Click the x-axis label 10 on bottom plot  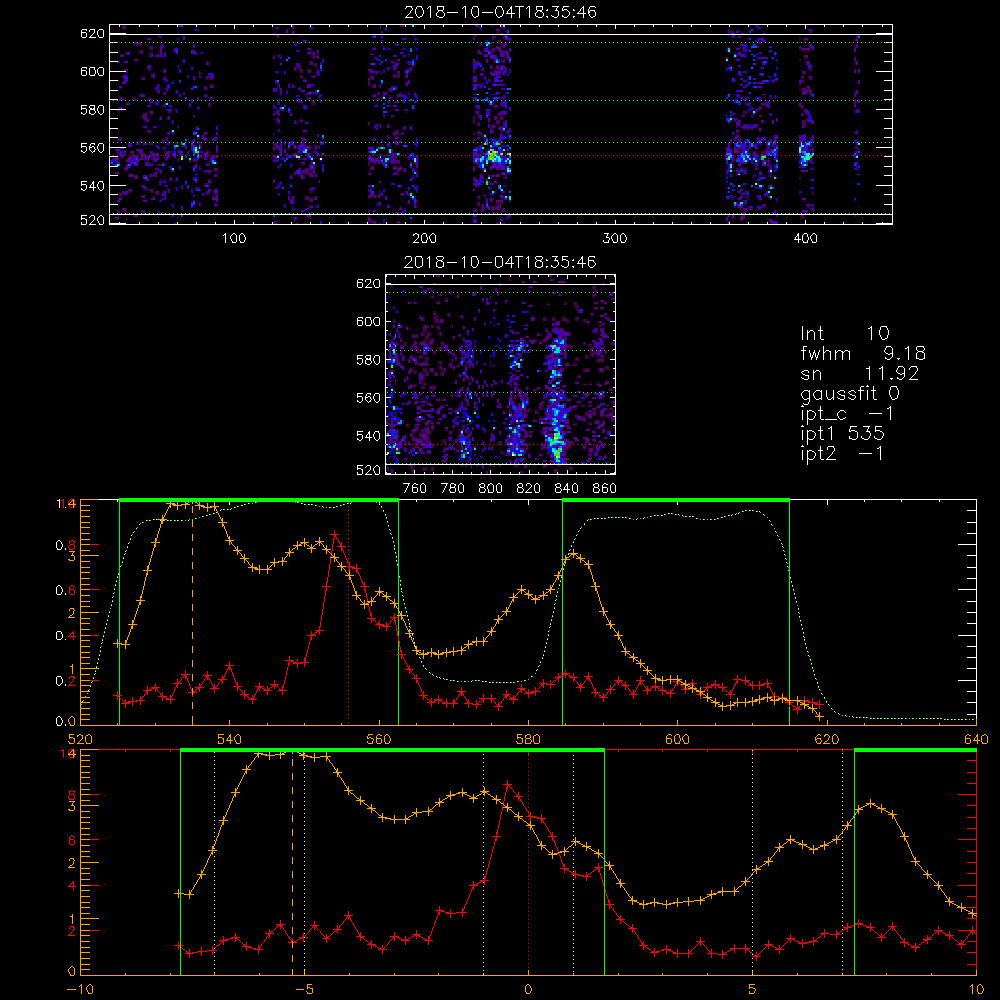[x=976, y=990]
